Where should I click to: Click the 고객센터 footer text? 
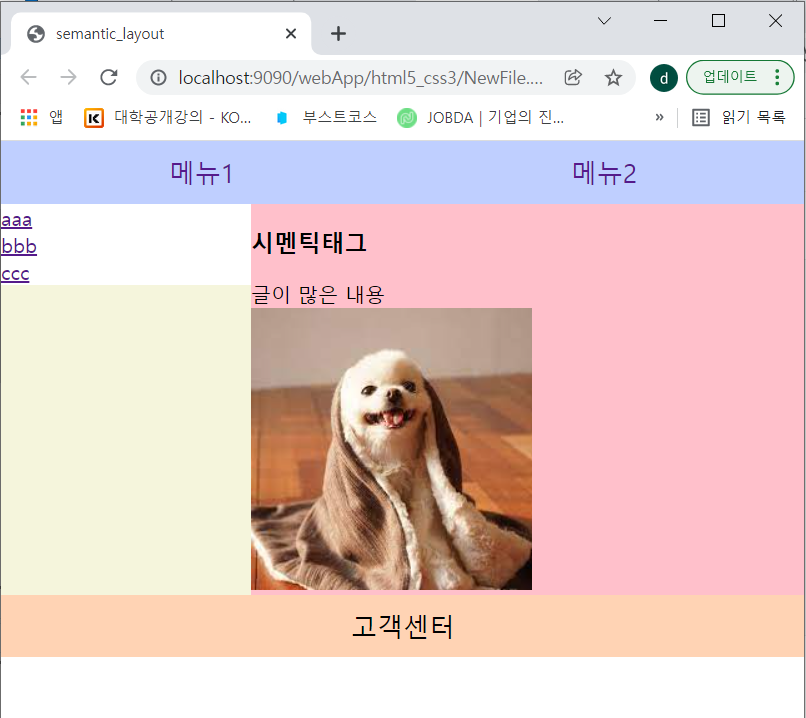(x=402, y=627)
